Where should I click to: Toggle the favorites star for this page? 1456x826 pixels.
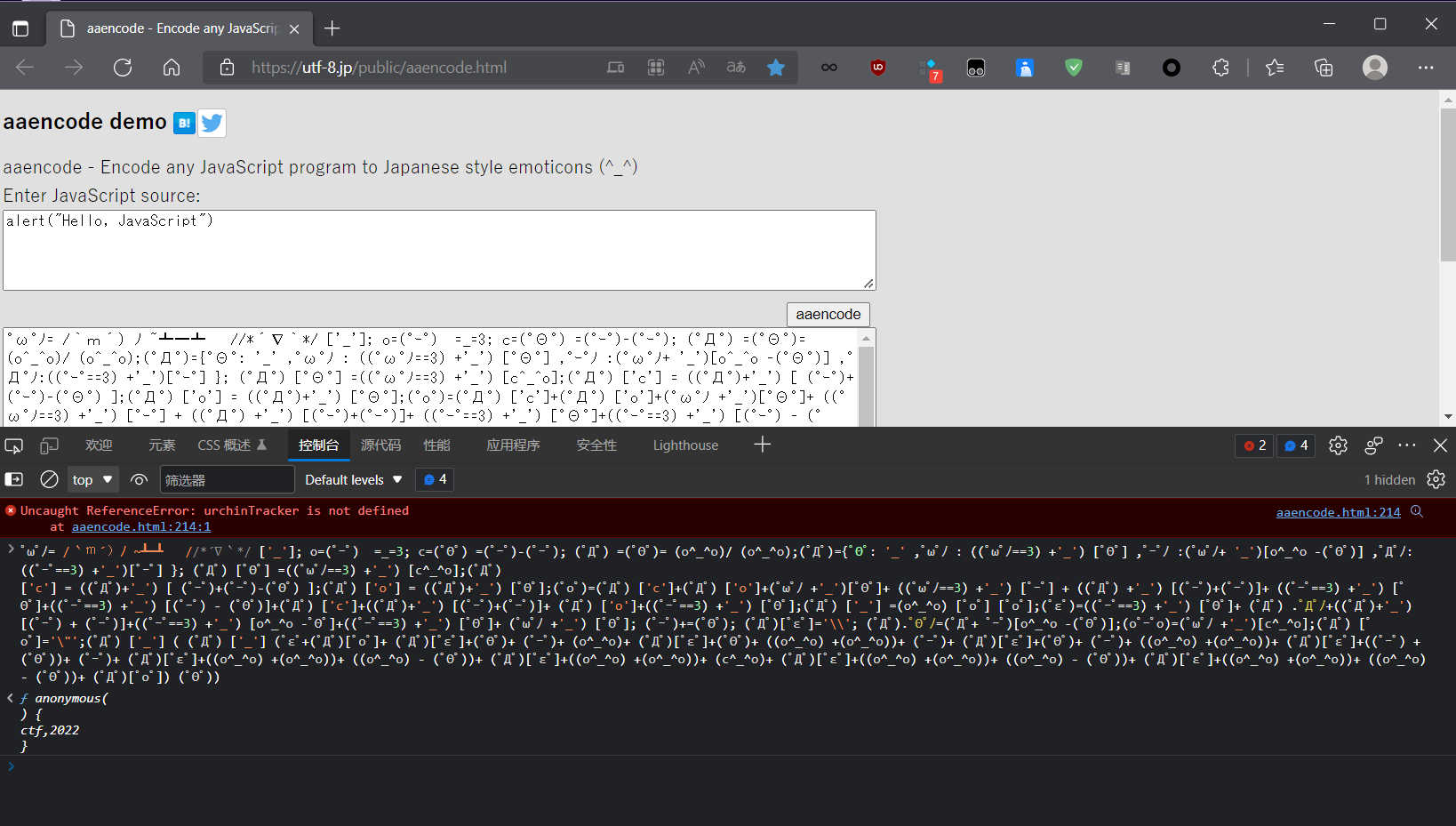[x=776, y=67]
